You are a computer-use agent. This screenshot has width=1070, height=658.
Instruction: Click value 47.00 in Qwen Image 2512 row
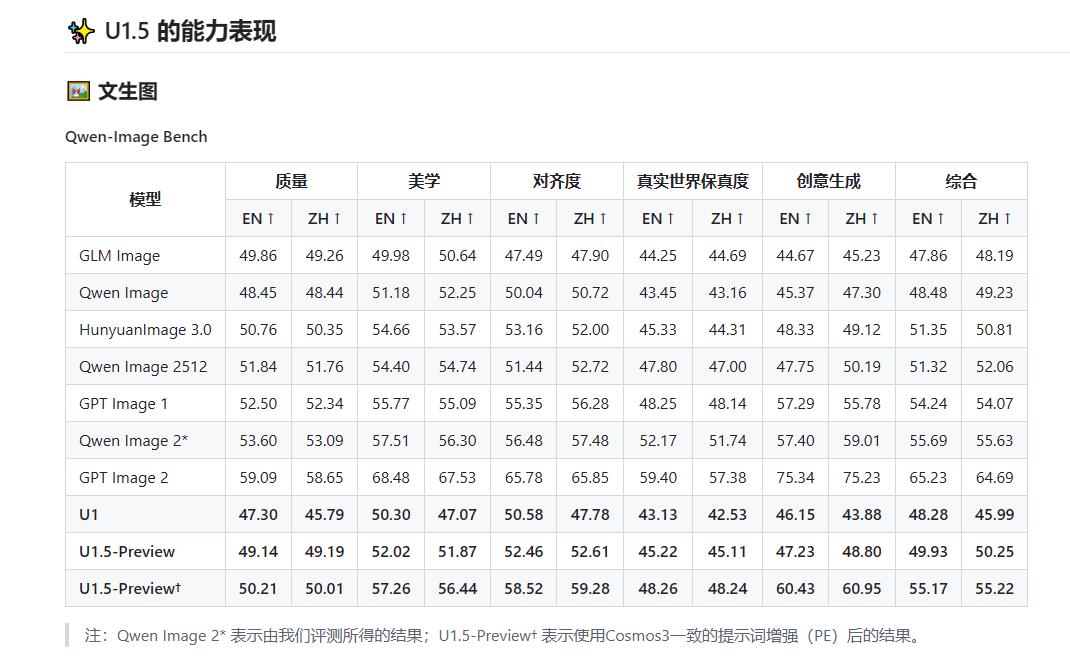(x=727, y=367)
